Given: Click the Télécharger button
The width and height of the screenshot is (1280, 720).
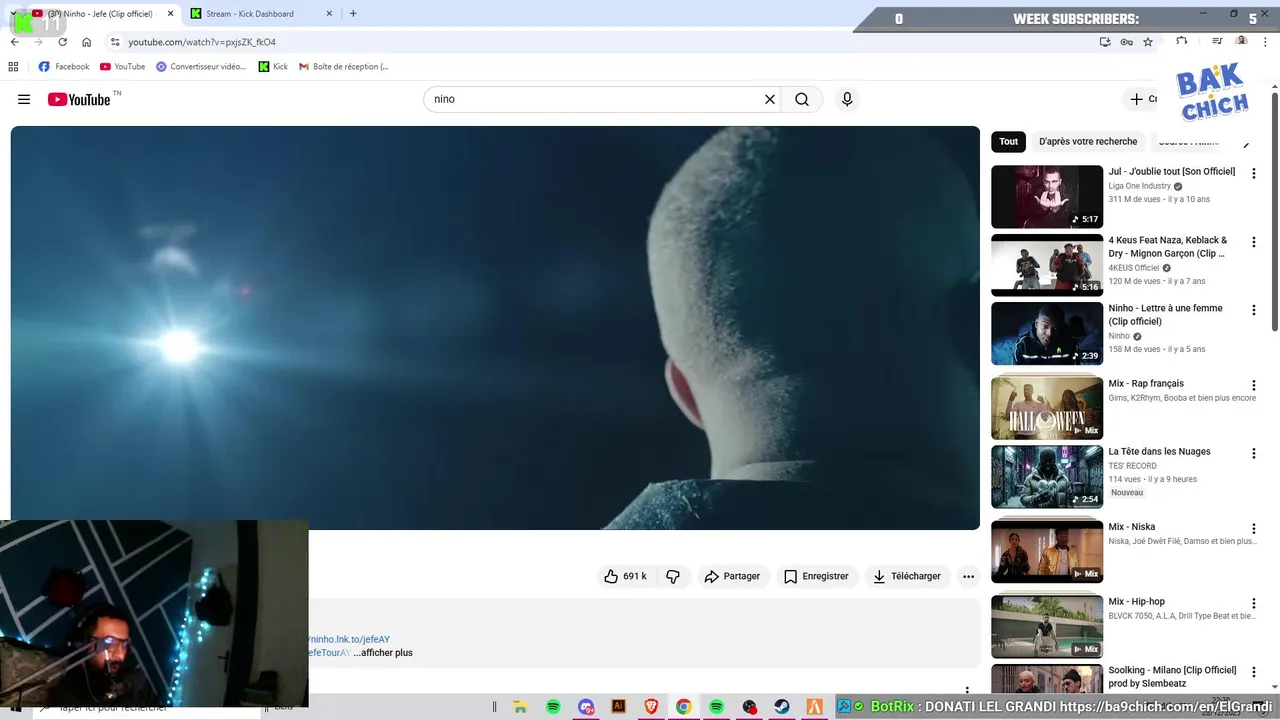Looking at the screenshot, I should coord(907,576).
